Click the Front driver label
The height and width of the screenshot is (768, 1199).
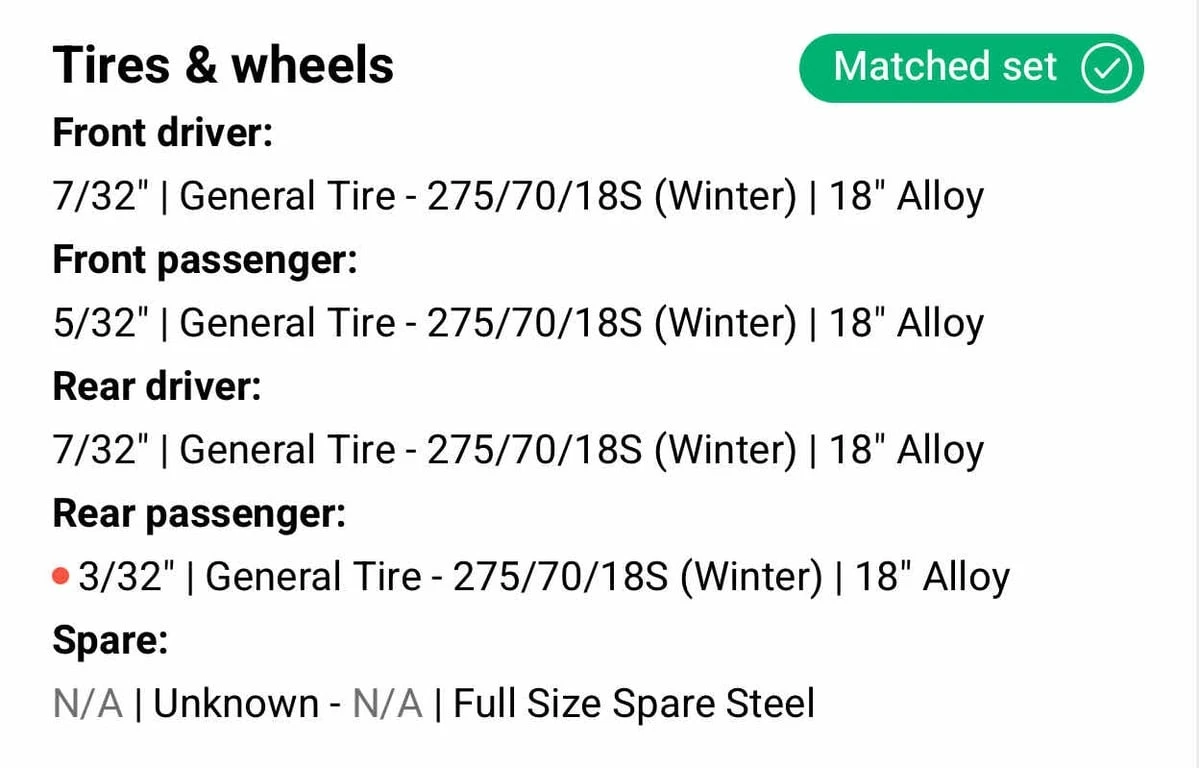coord(162,132)
